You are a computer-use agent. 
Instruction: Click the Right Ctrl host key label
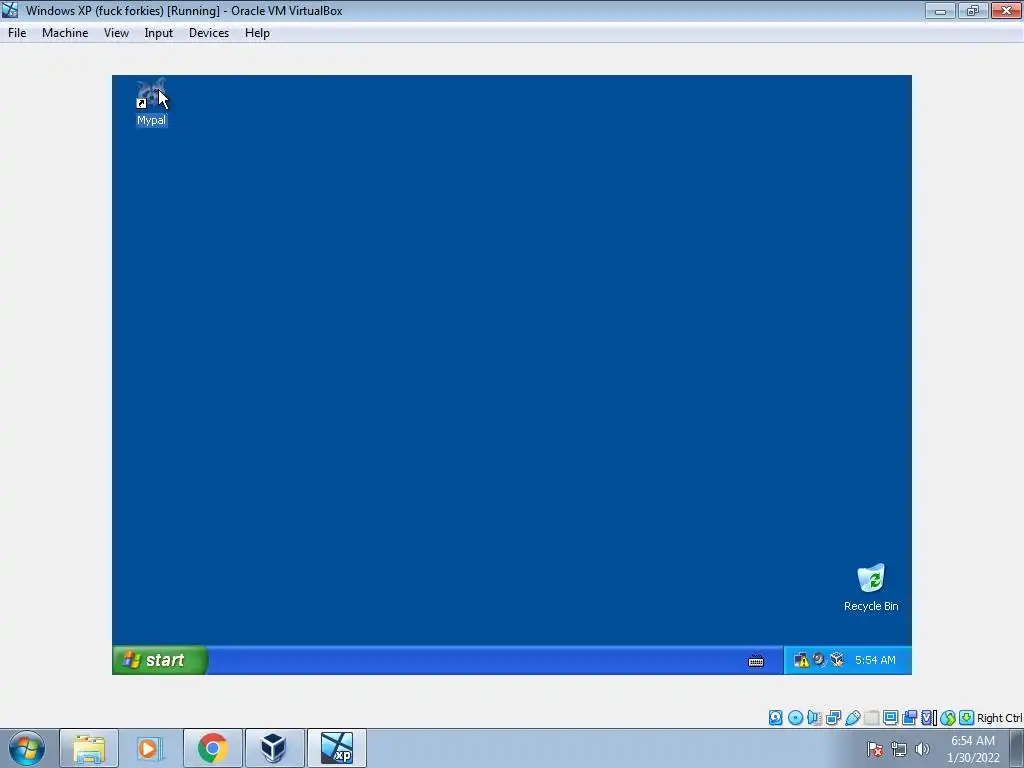coord(999,718)
